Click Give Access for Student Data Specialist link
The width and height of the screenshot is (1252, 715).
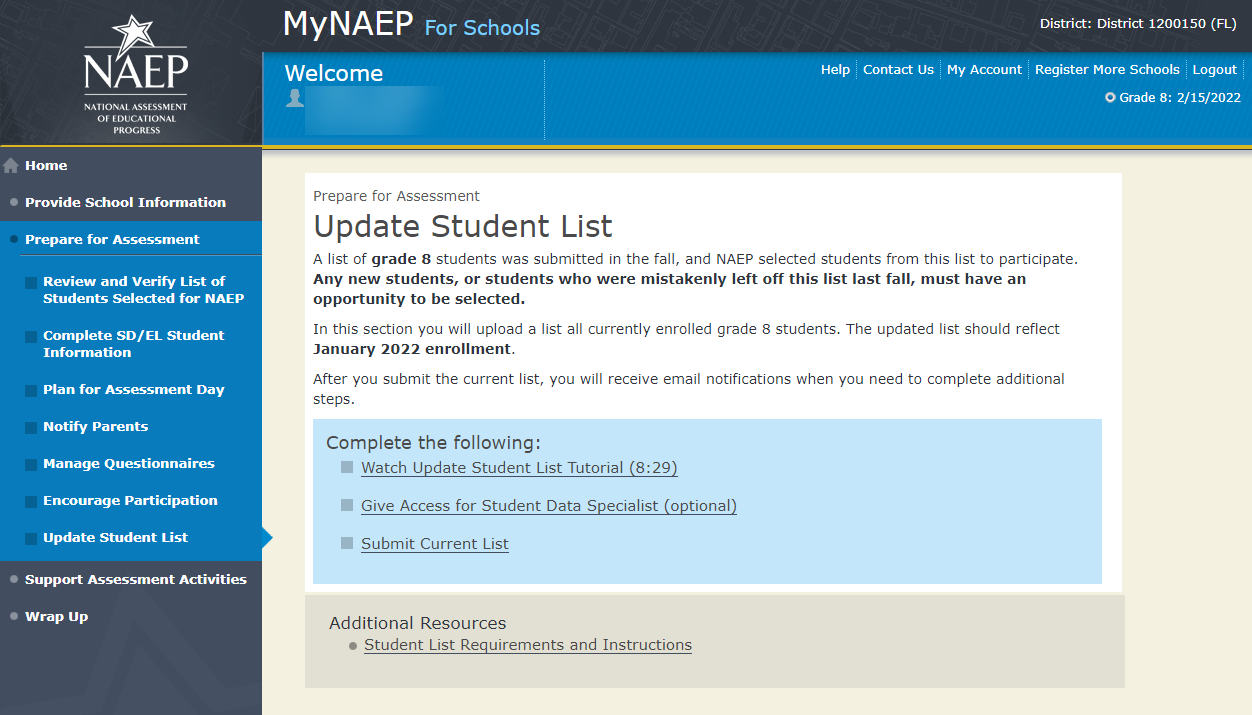point(548,506)
